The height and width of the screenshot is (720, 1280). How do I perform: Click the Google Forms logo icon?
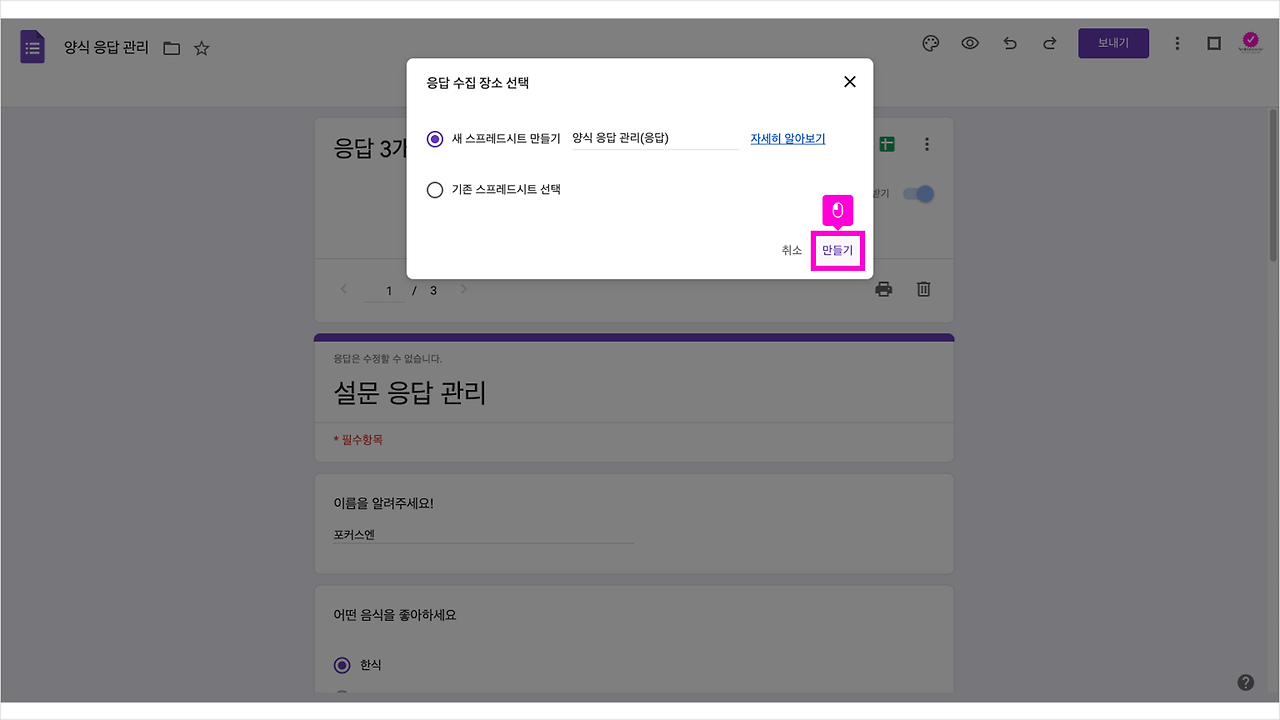pos(32,46)
